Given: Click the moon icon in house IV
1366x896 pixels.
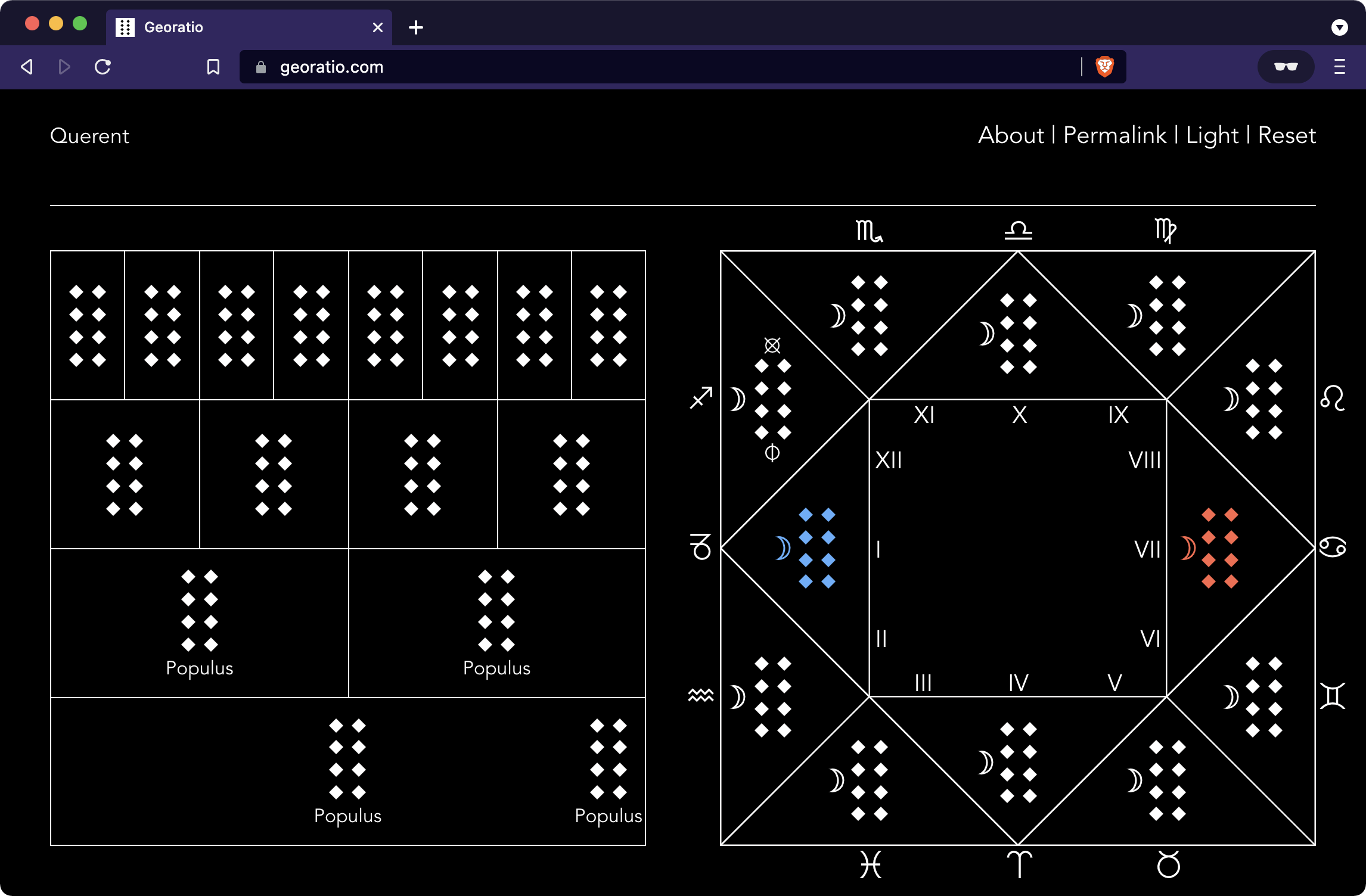Looking at the screenshot, I should point(986,763).
